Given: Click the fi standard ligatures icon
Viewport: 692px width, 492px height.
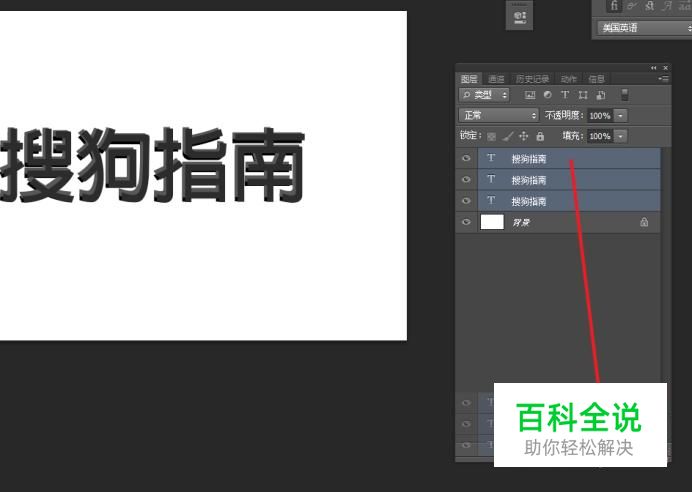Looking at the screenshot, I should [x=614, y=6].
